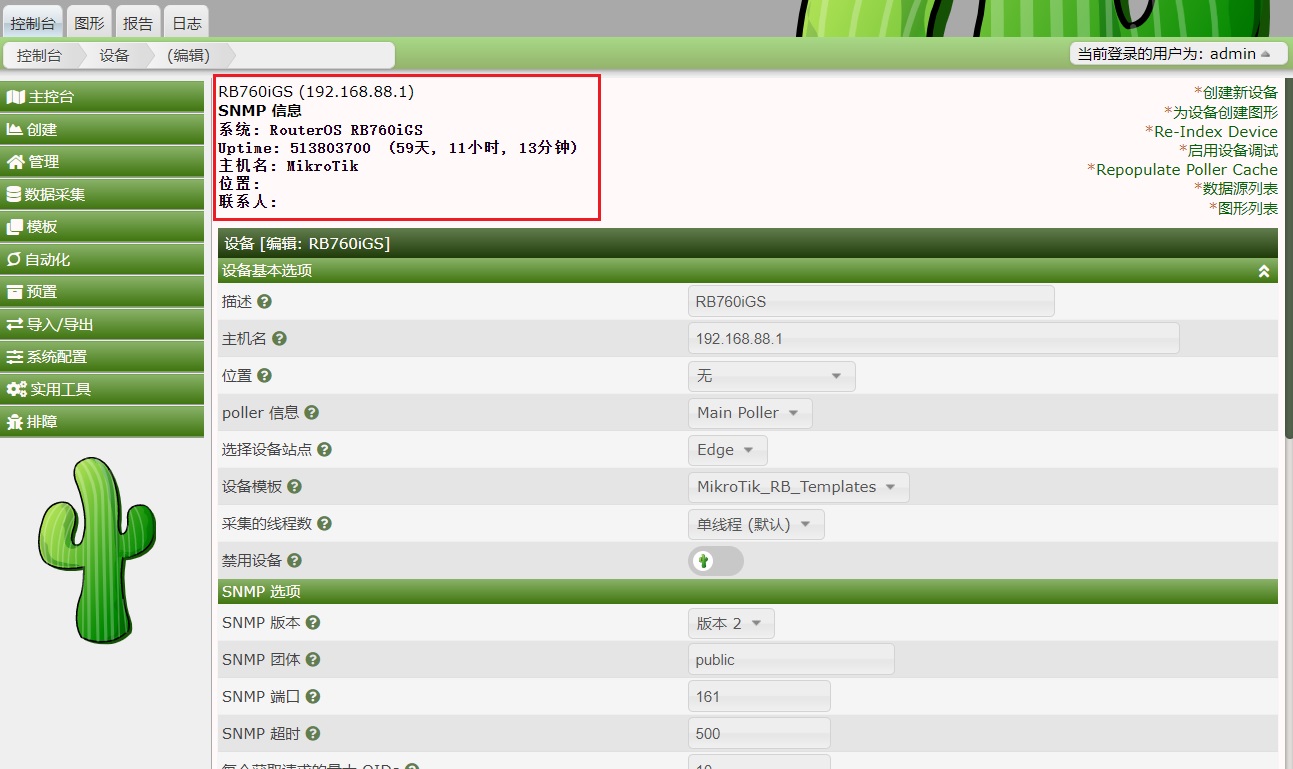Collapse the 设备基本选项 section
The width and height of the screenshot is (1293, 769).
[1263, 271]
